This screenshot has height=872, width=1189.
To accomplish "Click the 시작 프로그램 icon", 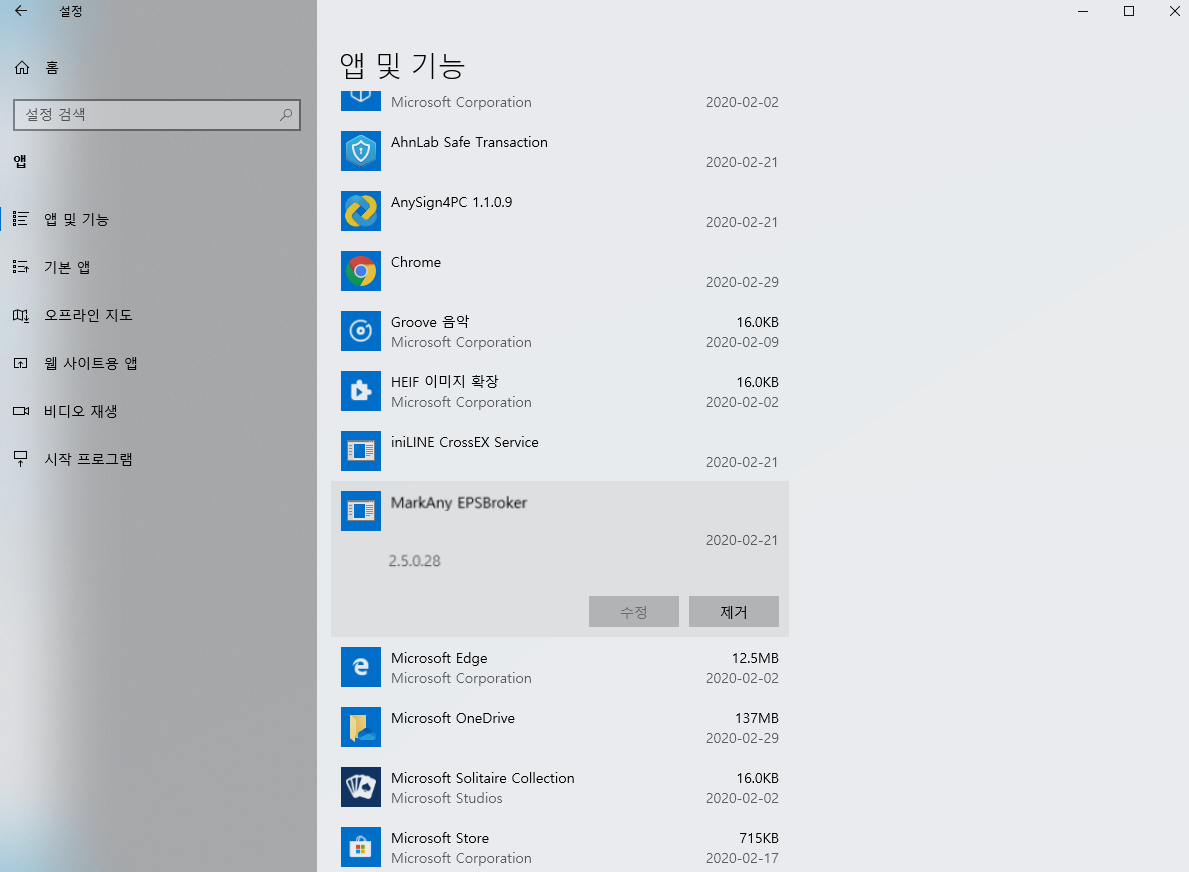I will coord(20,459).
